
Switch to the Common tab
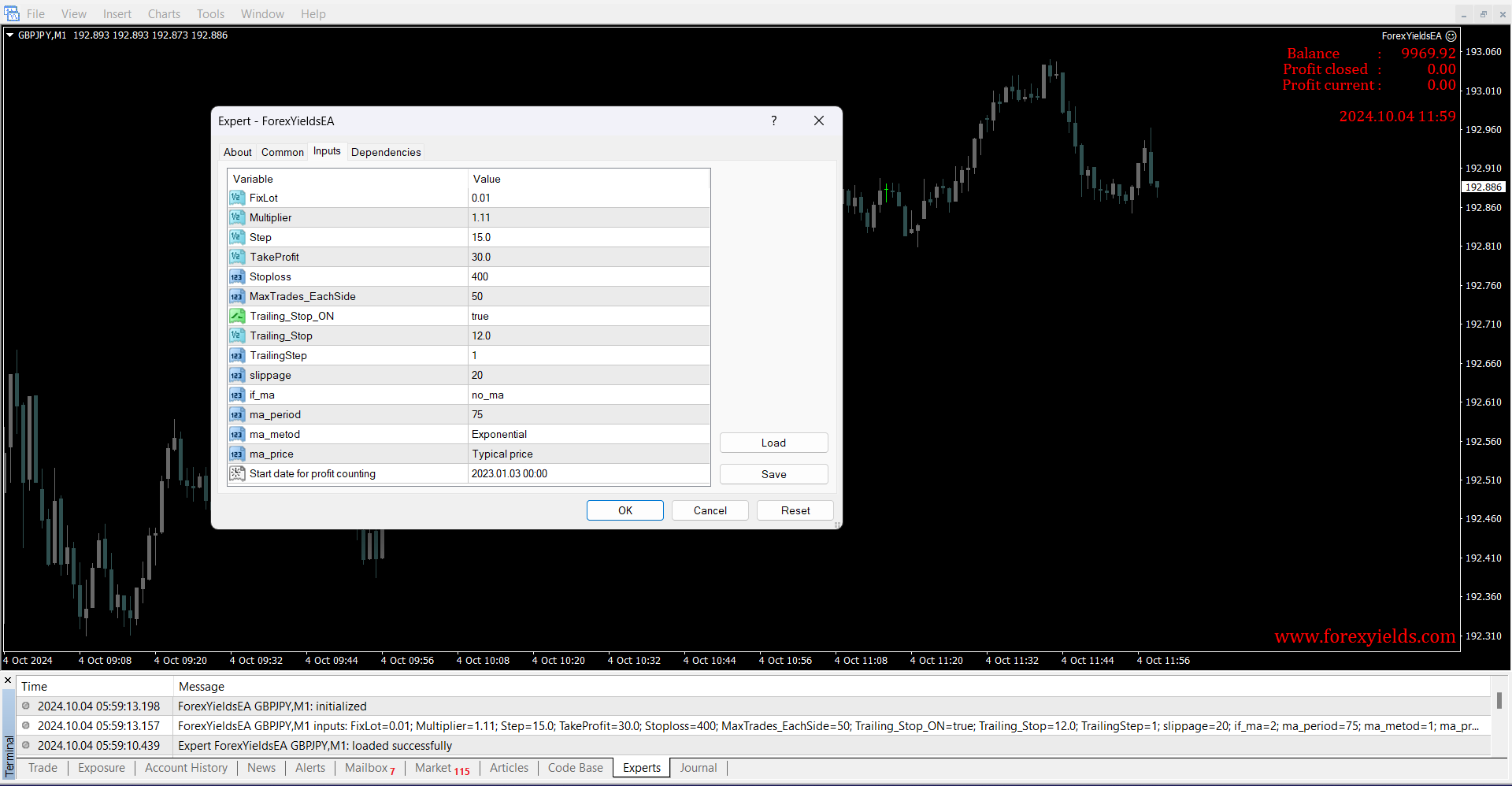coord(282,152)
